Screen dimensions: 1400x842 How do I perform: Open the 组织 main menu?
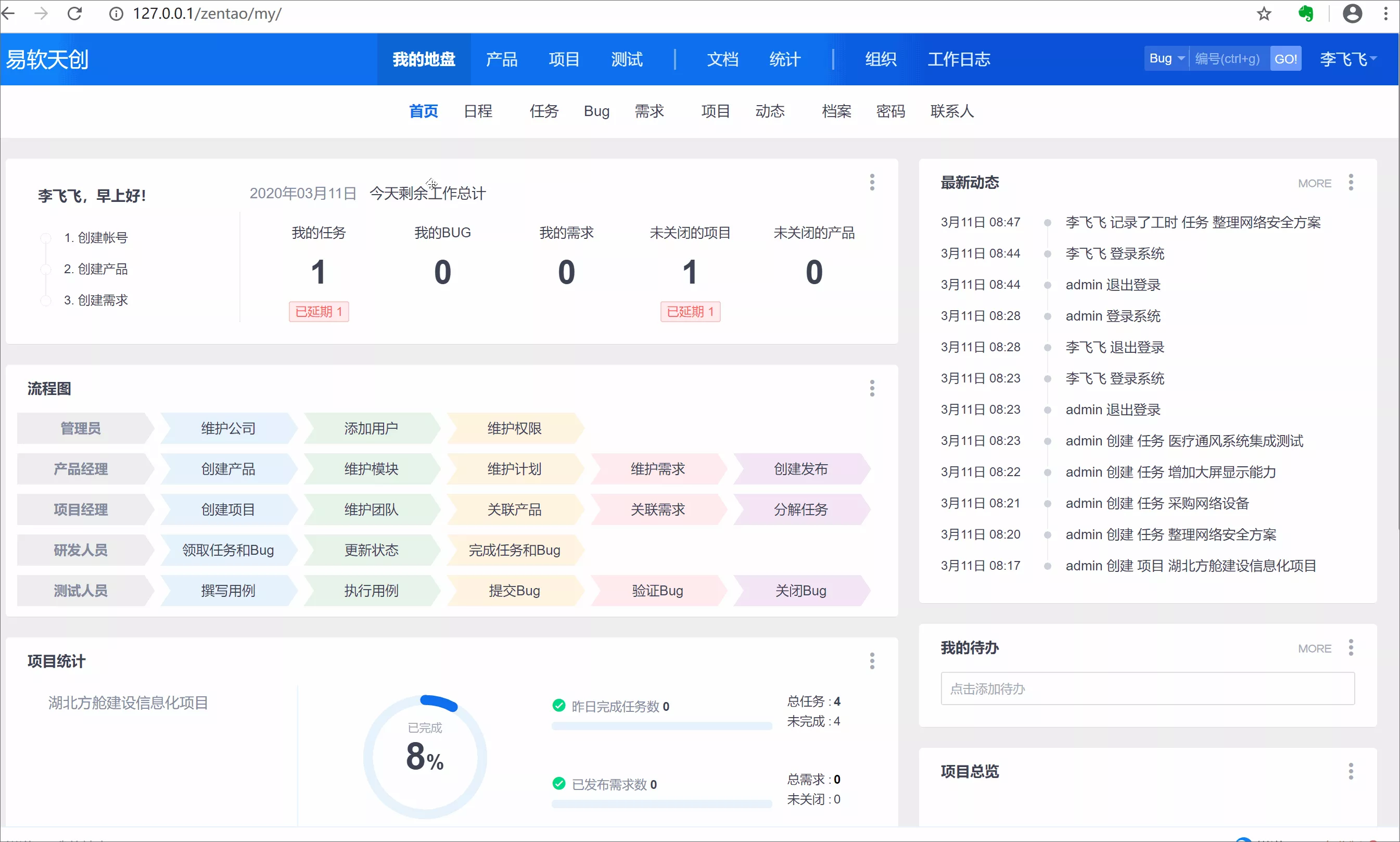click(881, 59)
